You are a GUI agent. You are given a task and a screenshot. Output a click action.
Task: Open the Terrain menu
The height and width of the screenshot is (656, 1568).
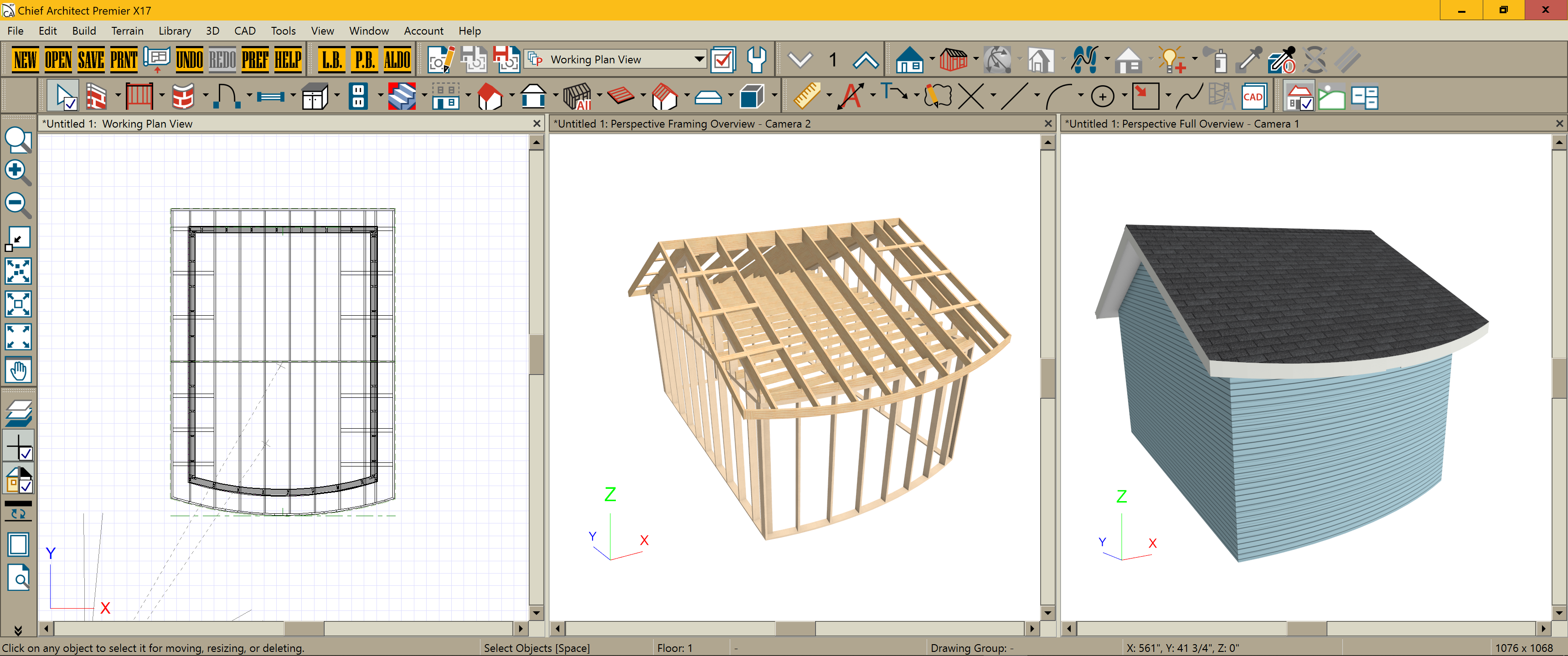[x=127, y=31]
